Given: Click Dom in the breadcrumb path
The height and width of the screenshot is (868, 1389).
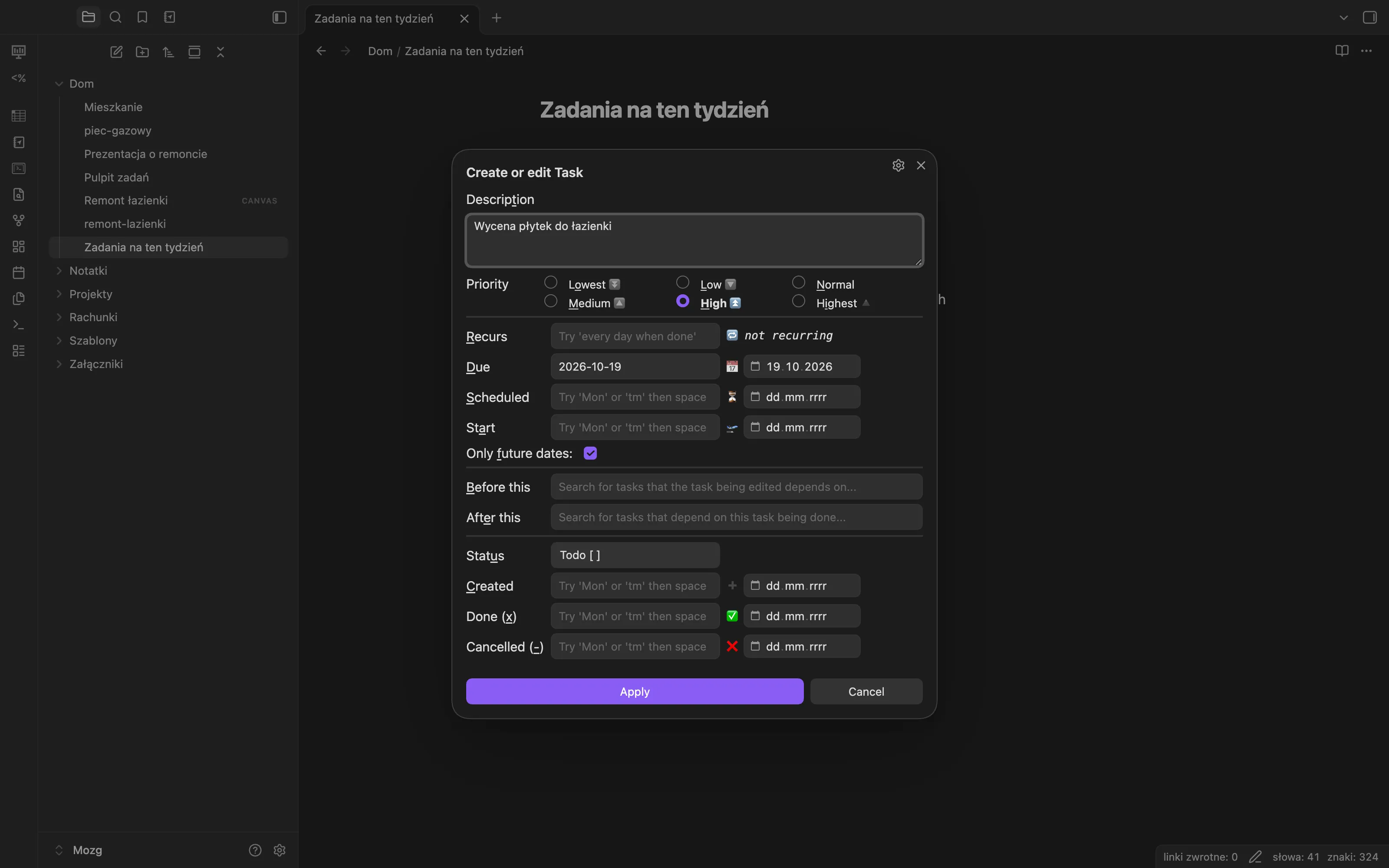Looking at the screenshot, I should [380, 51].
